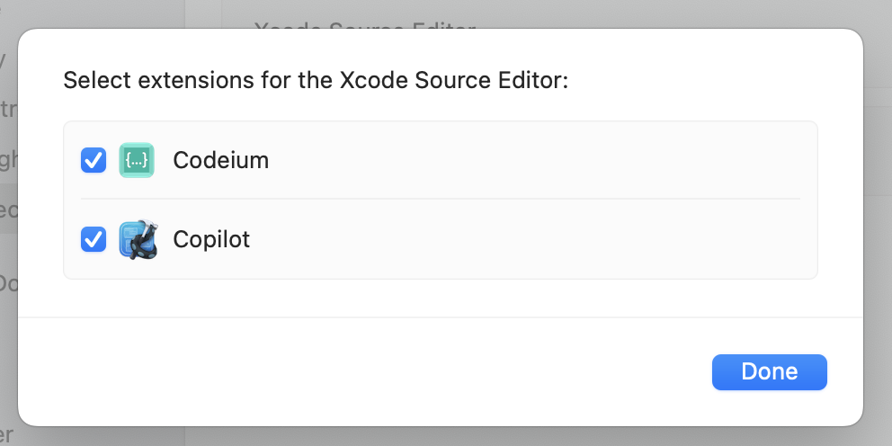Click the Copilot Xcode hammer icon

click(x=138, y=240)
